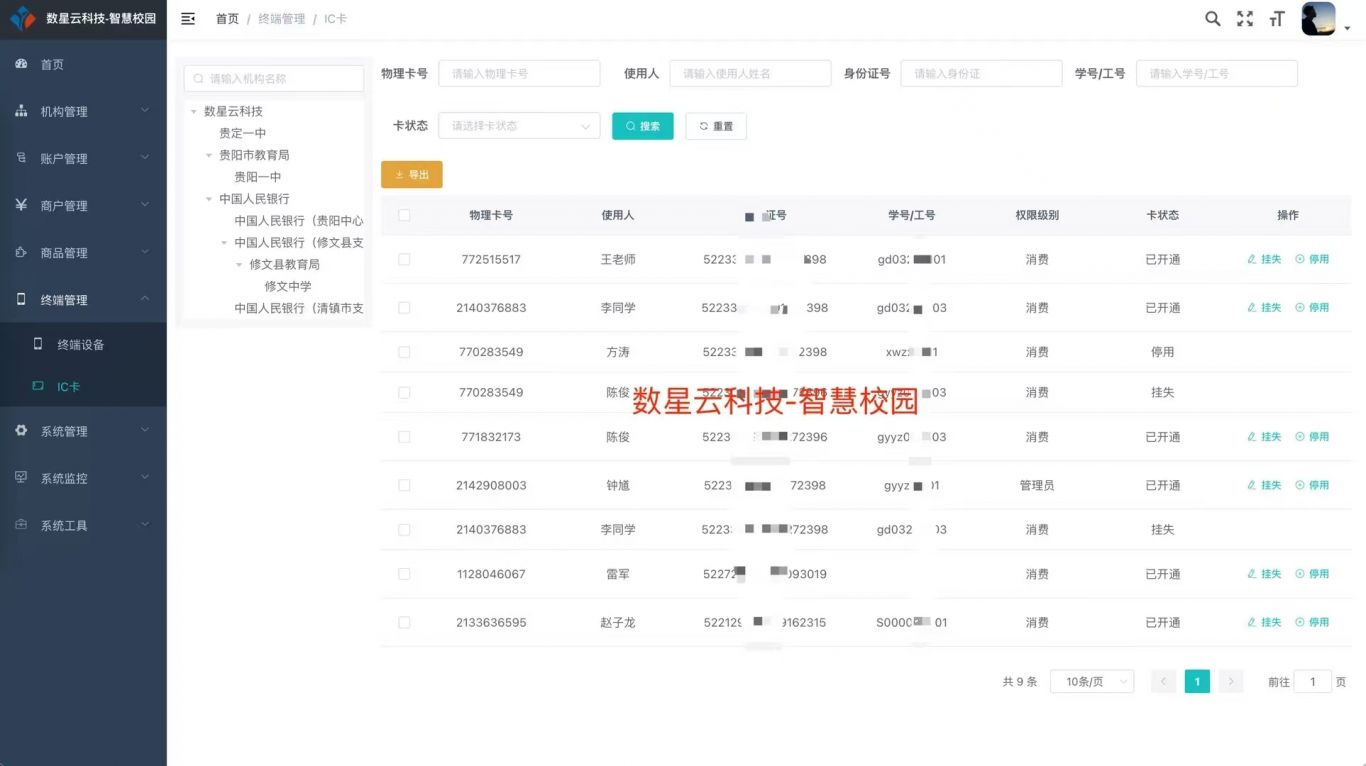Focus the 物理卡号 input field
The height and width of the screenshot is (766, 1366).
tap(519, 73)
